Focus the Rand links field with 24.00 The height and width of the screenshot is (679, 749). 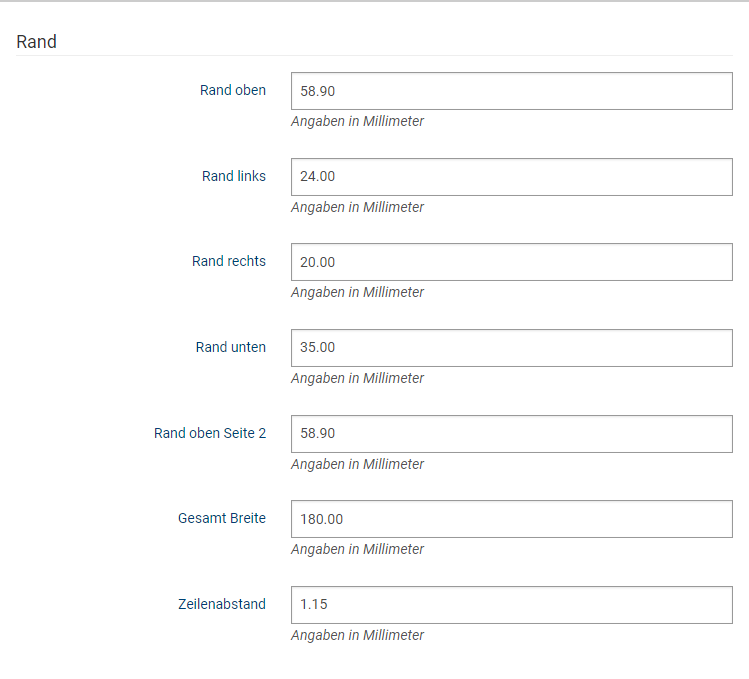click(x=512, y=177)
